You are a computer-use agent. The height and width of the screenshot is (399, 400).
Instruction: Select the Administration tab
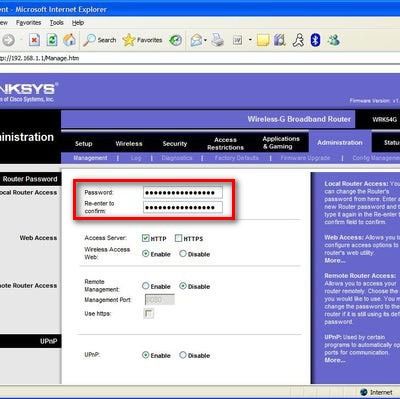click(340, 143)
